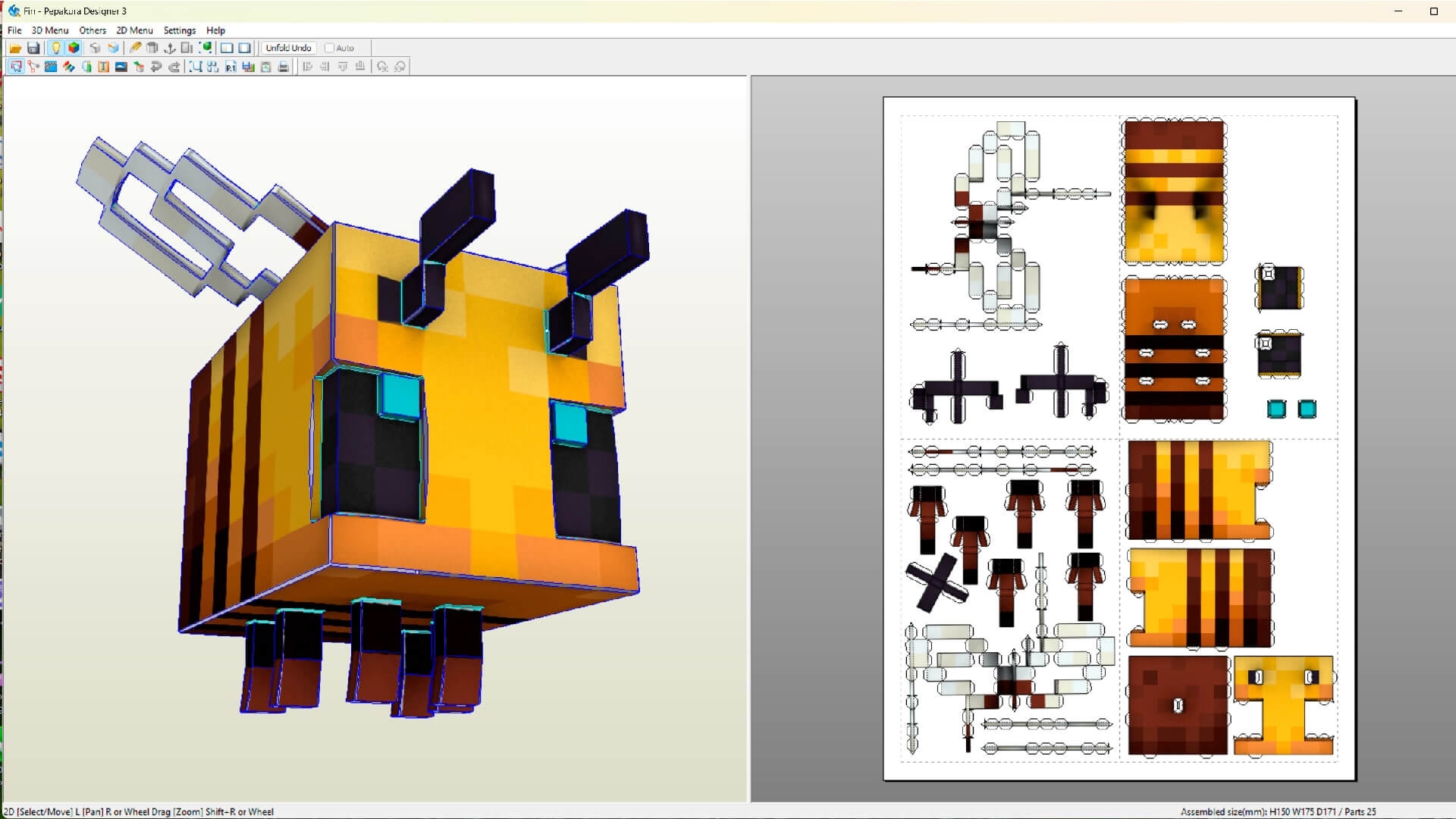Click the green cube fit-view icon
The height and width of the screenshot is (819, 1456).
click(206, 48)
